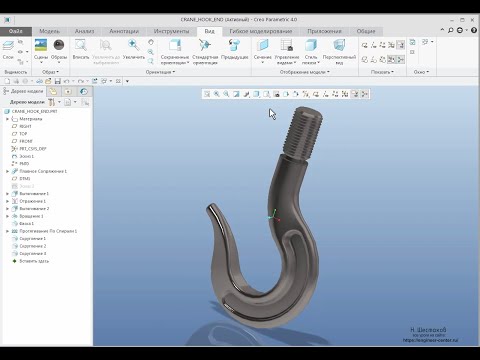The height and width of the screenshot is (360, 480).
Task: Click the undo arrow in quick access toolbar
Action: [x=66, y=81]
